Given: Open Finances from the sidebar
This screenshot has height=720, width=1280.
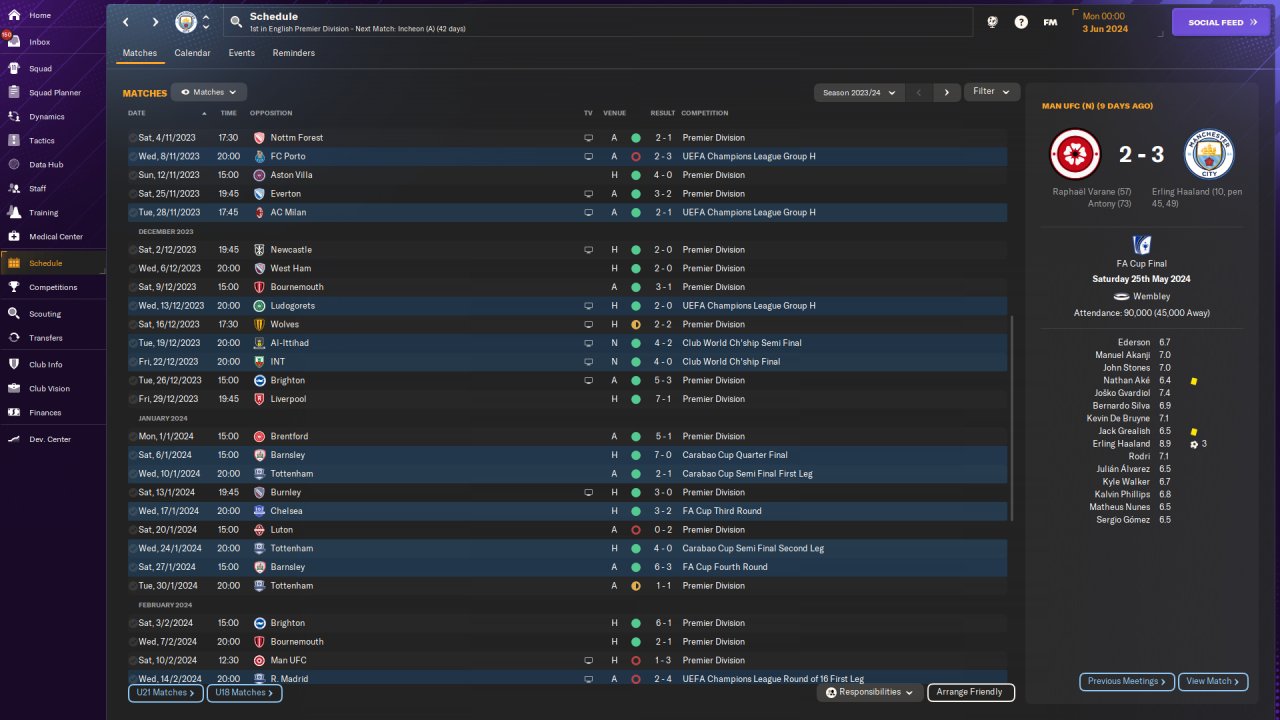Looking at the screenshot, I should 45,412.
